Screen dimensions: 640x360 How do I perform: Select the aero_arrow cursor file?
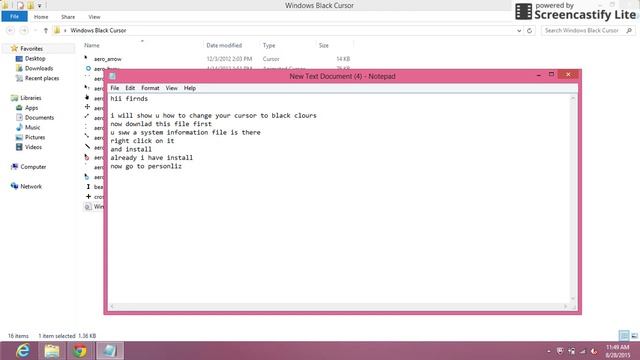pyautogui.click(x=108, y=59)
